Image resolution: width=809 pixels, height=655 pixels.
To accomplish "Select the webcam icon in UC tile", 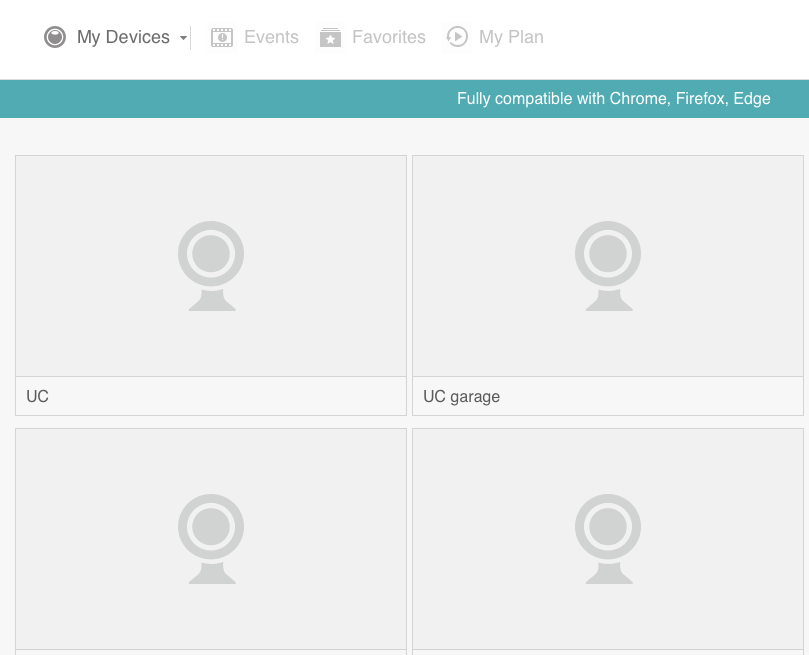I will [211, 266].
